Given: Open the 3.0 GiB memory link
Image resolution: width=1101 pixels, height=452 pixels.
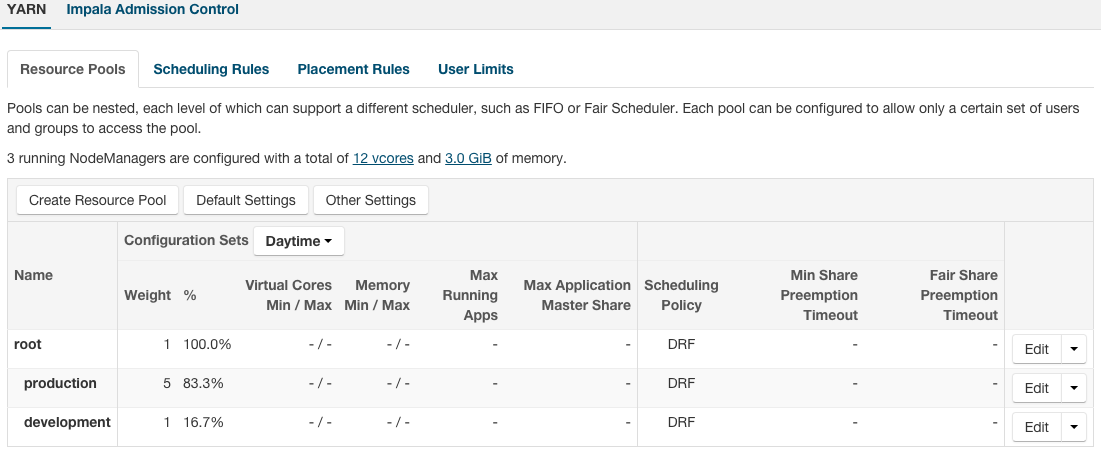Looking at the screenshot, I should click(x=468, y=158).
